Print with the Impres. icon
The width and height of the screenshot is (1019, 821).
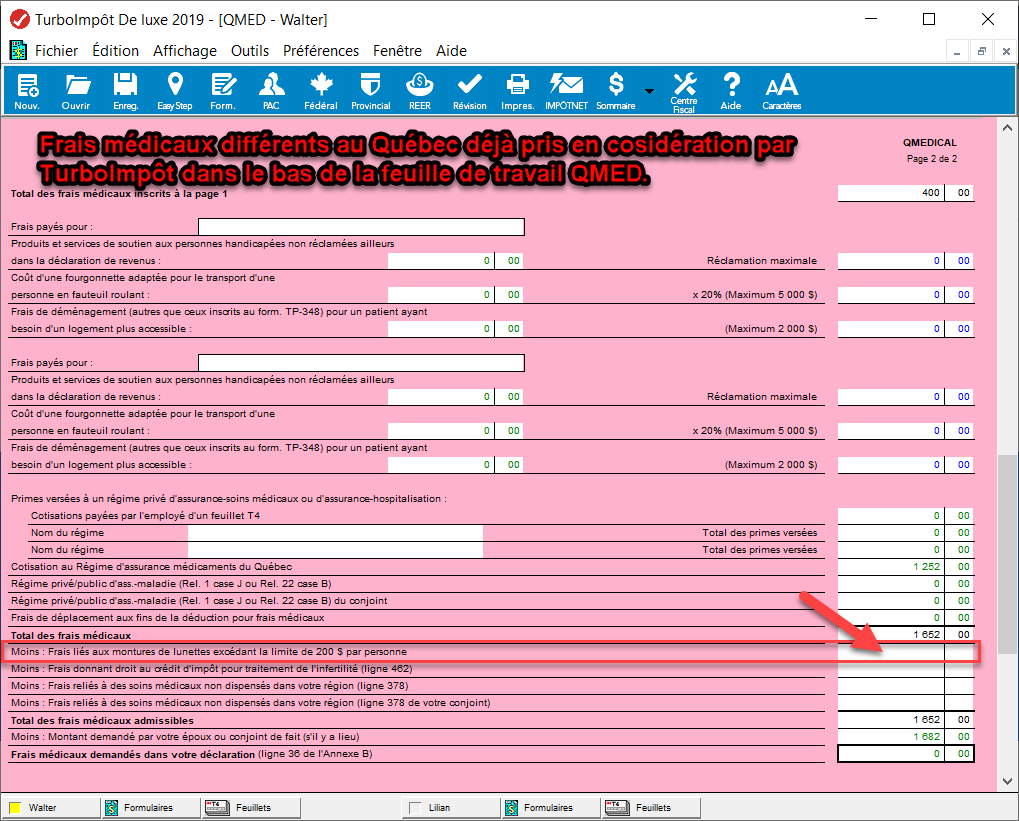click(x=517, y=91)
